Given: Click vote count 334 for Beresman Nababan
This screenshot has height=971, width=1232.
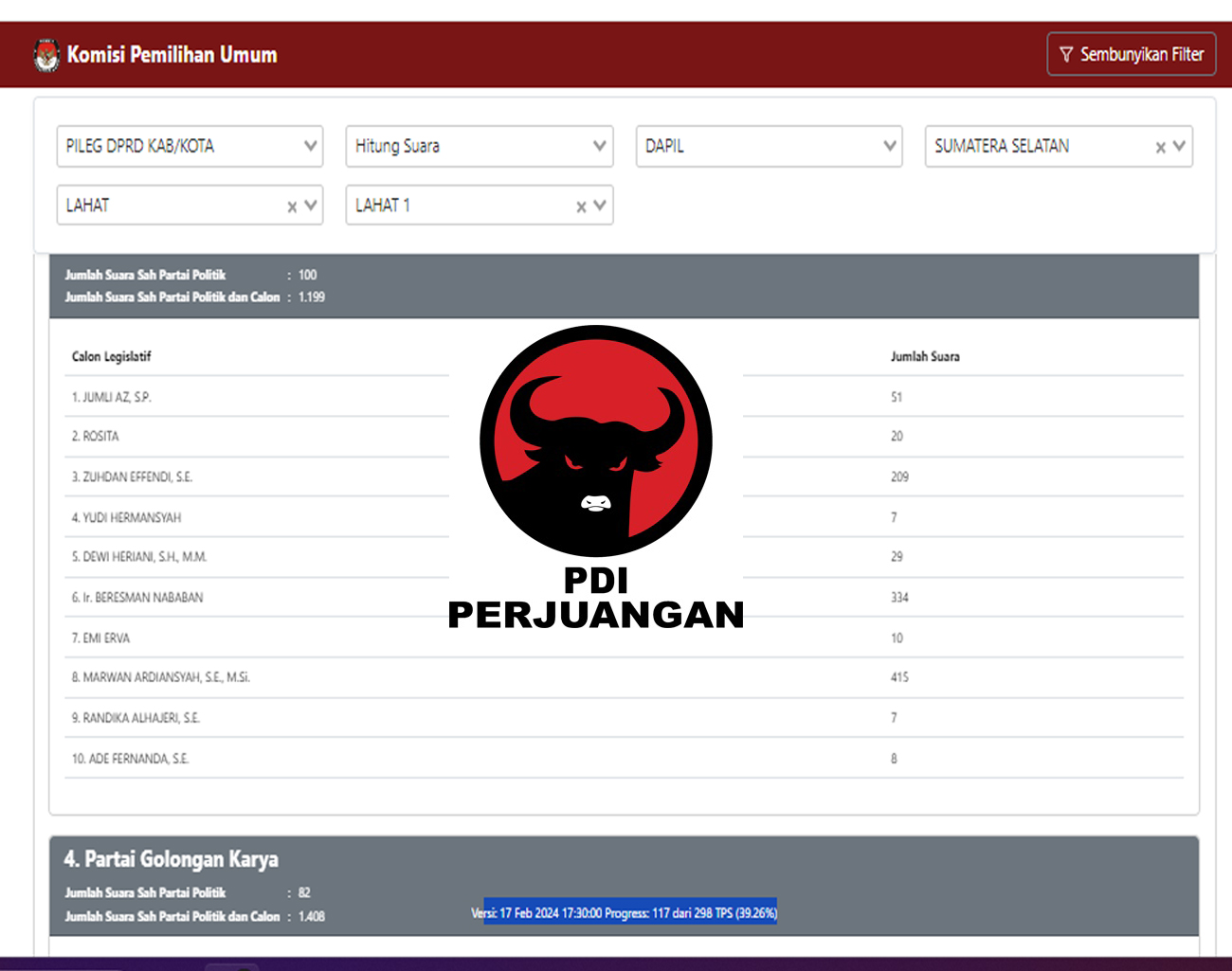Looking at the screenshot, I should 899,598.
